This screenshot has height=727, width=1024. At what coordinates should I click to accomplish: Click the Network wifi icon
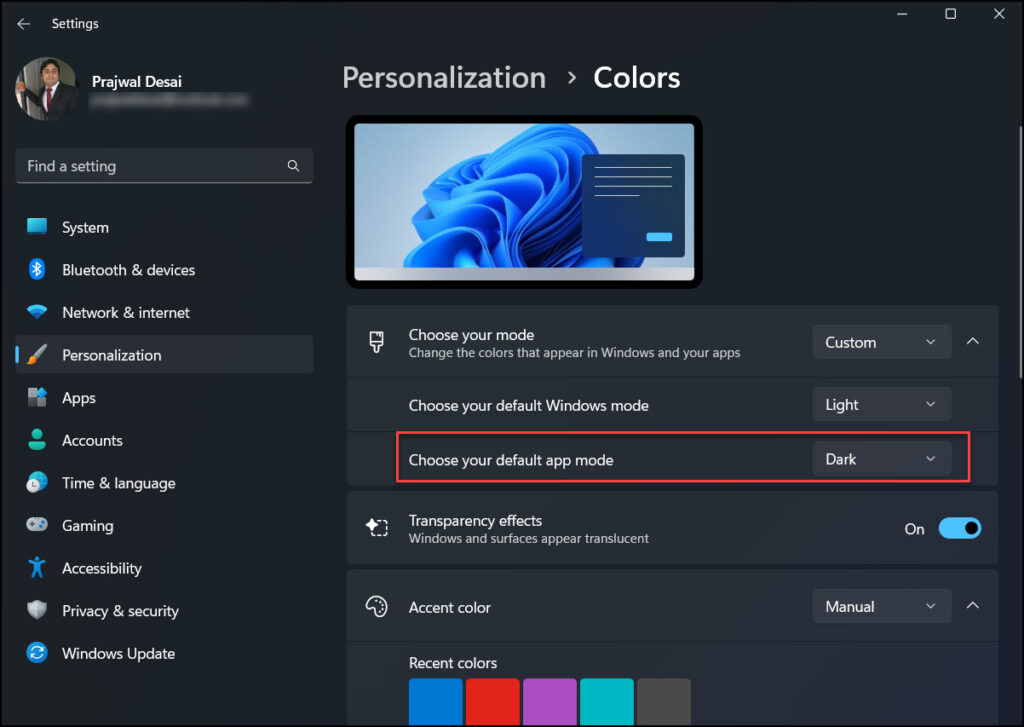click(x=37, y=312)
